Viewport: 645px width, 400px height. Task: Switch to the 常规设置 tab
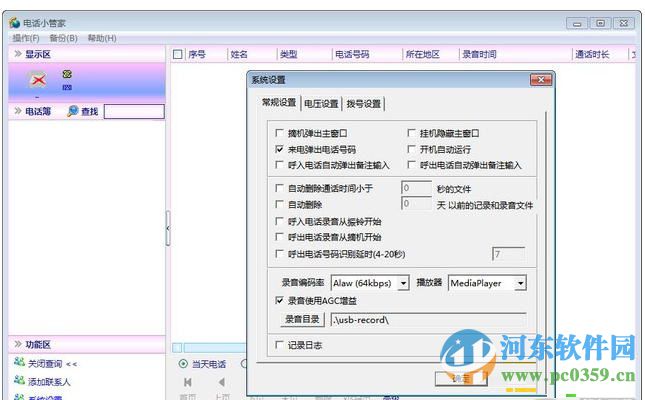279,102
